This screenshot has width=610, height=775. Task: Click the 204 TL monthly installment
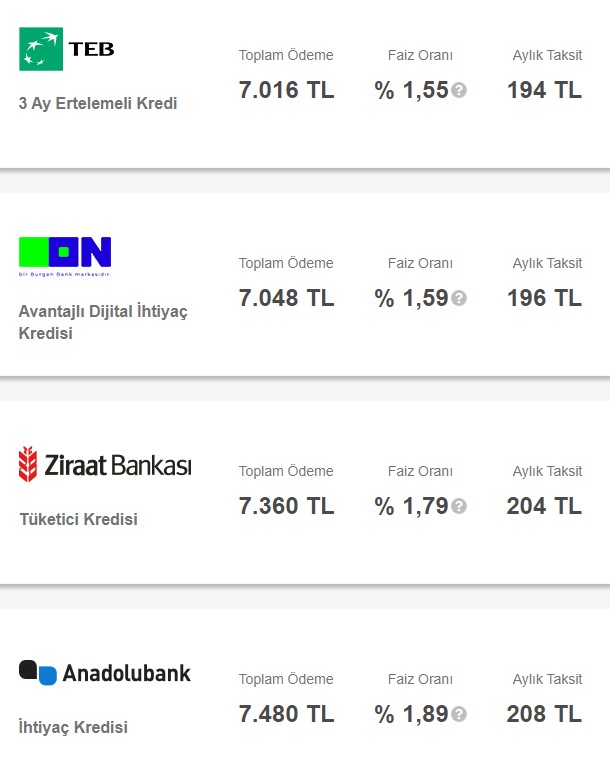544,507
